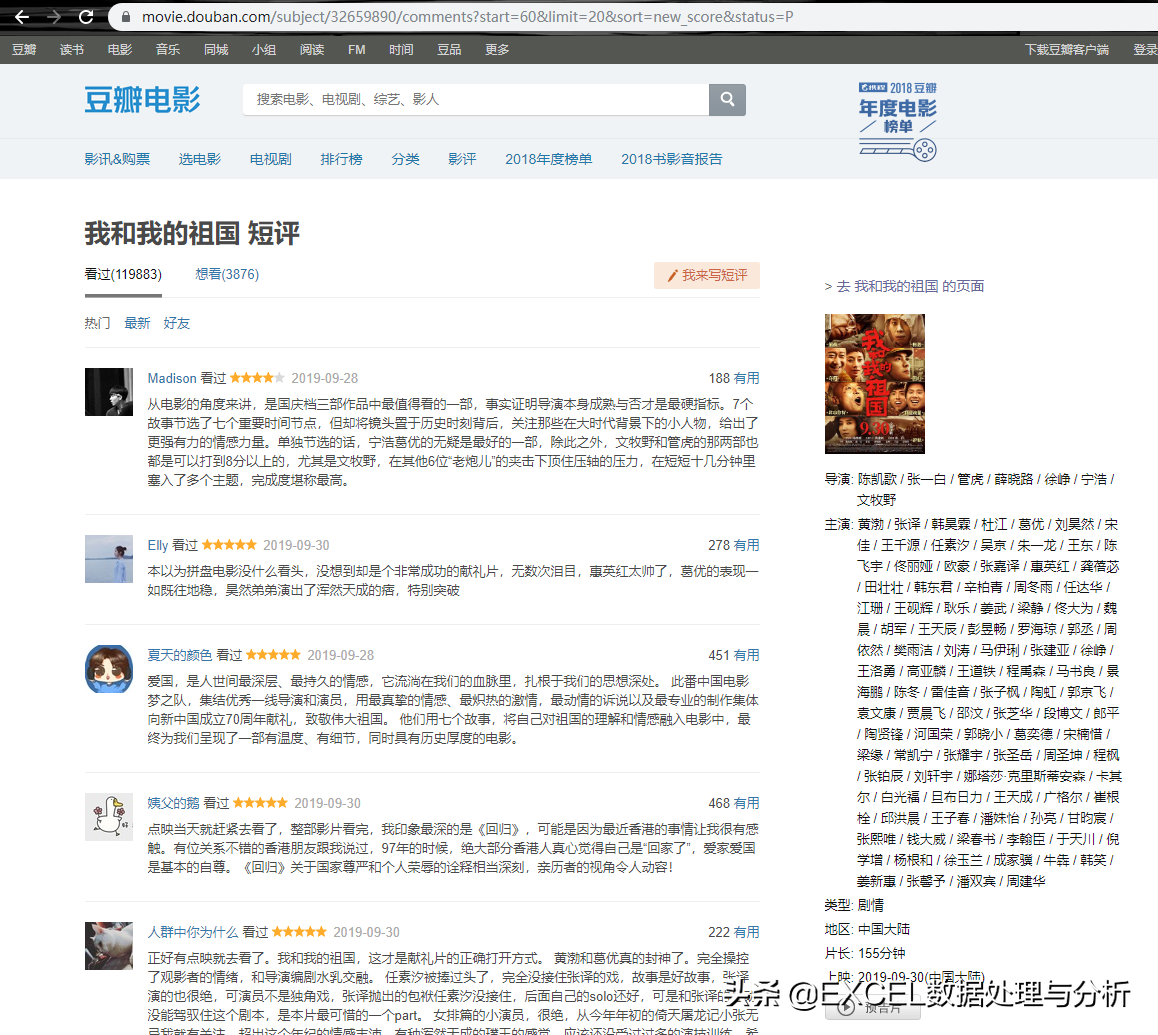Go to 电视剧 section
Viewport: 1158px width, 1035px height.
click(270, 159)
